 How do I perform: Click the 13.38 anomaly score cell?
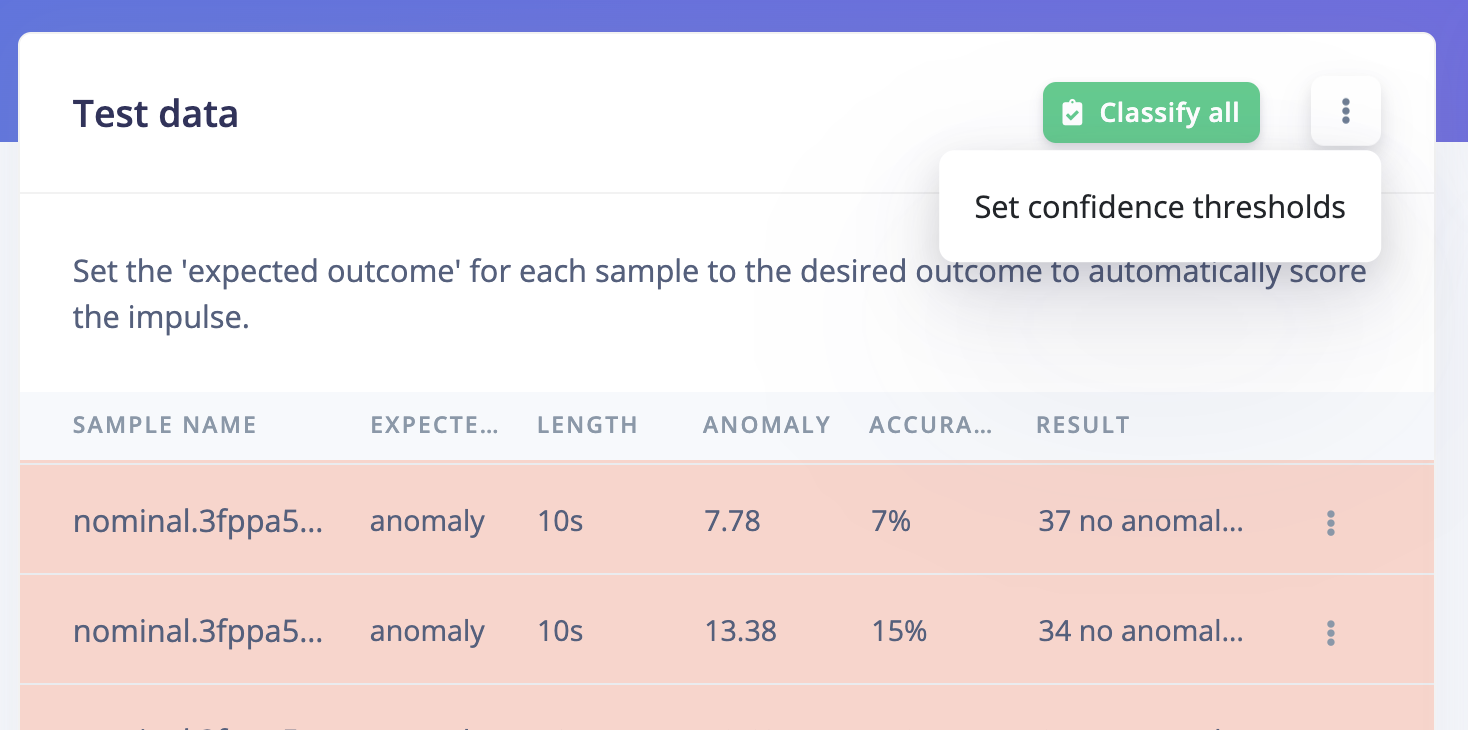coord(739,631)
